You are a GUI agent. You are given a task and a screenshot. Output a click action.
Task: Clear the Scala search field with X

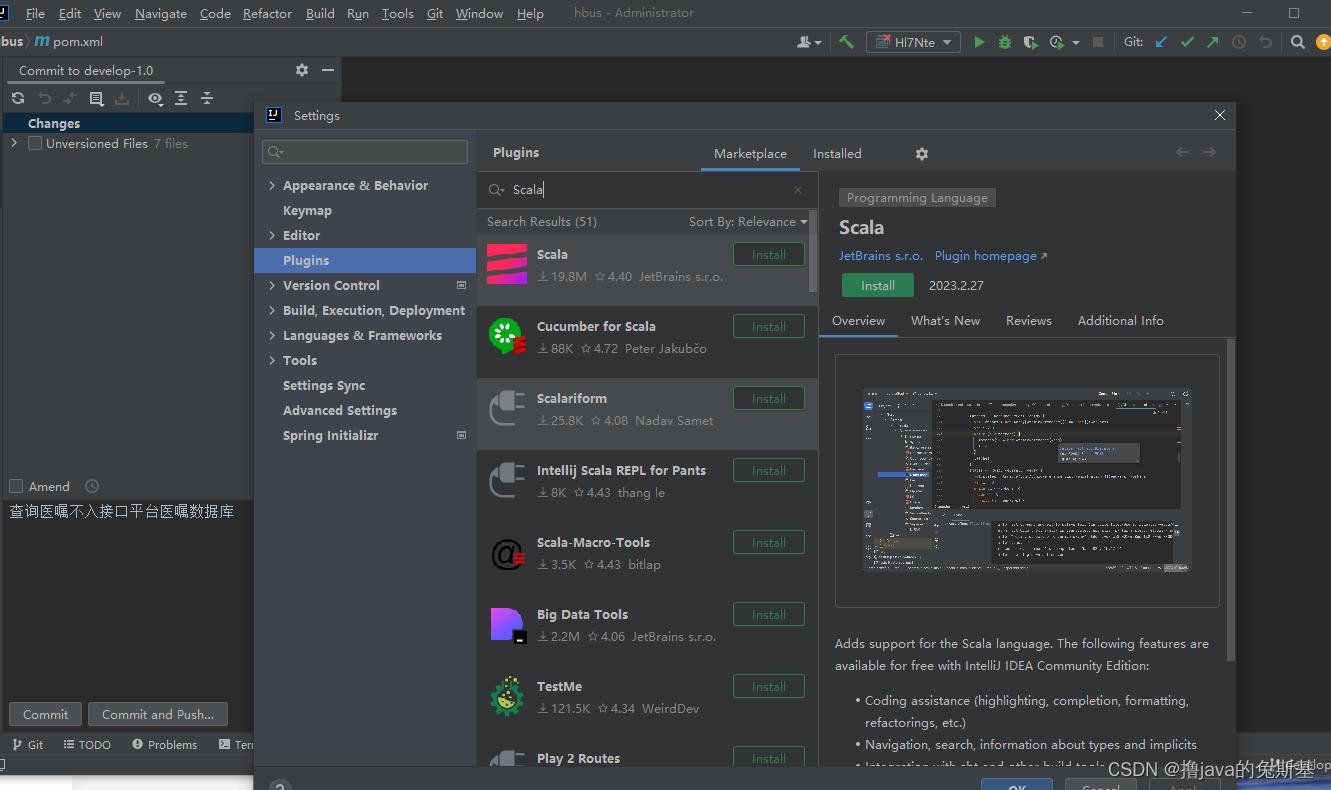(798, 190)
